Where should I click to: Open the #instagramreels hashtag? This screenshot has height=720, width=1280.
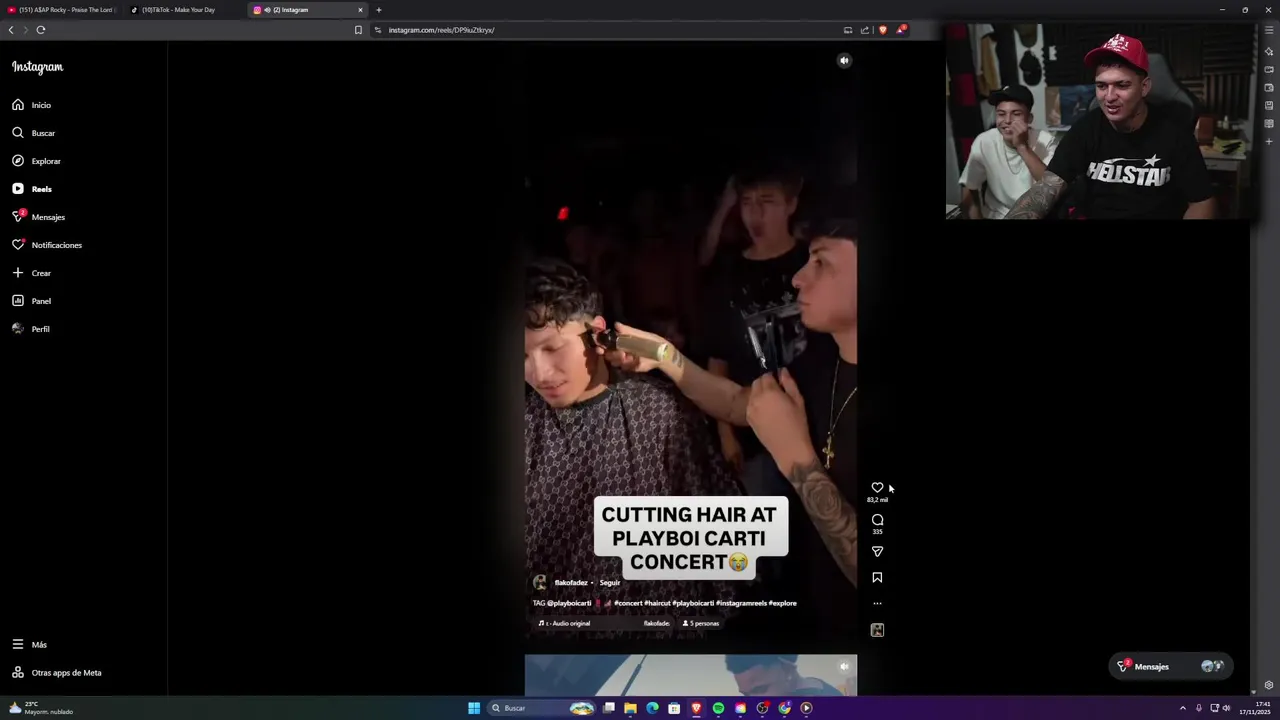[x=741, y=604]
